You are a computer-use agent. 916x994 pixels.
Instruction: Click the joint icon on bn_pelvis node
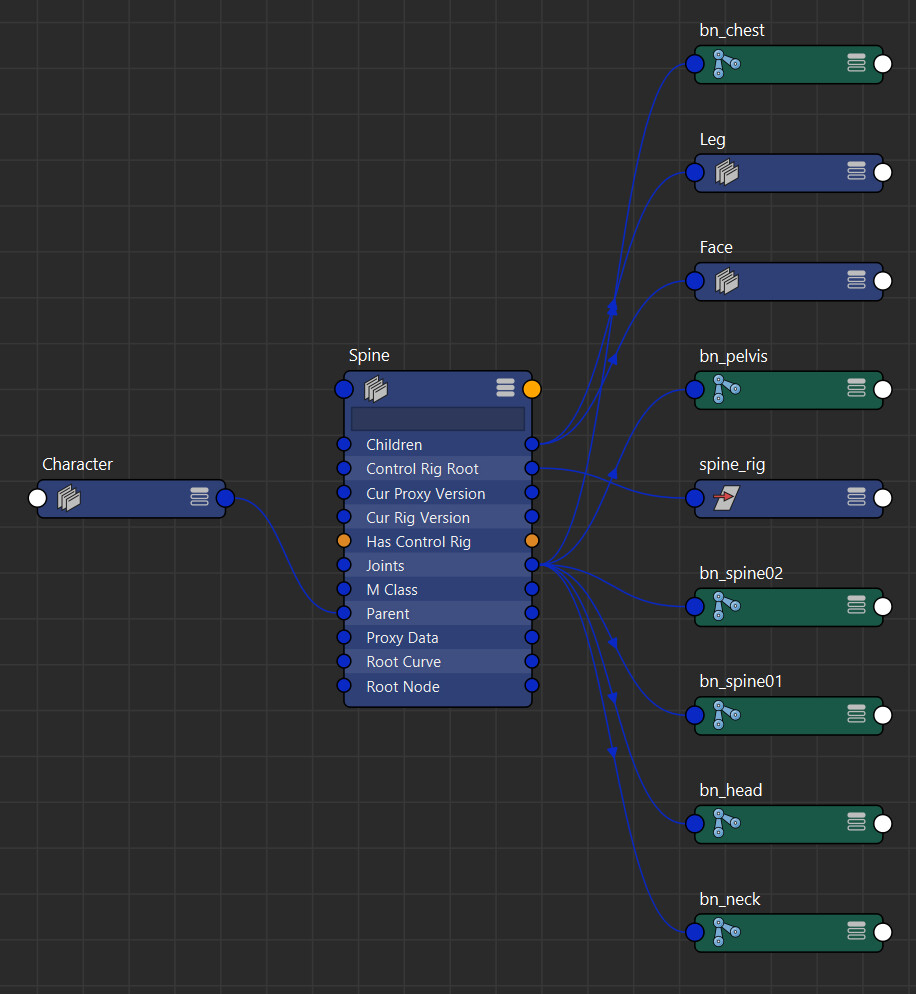[x=726, y=390]
